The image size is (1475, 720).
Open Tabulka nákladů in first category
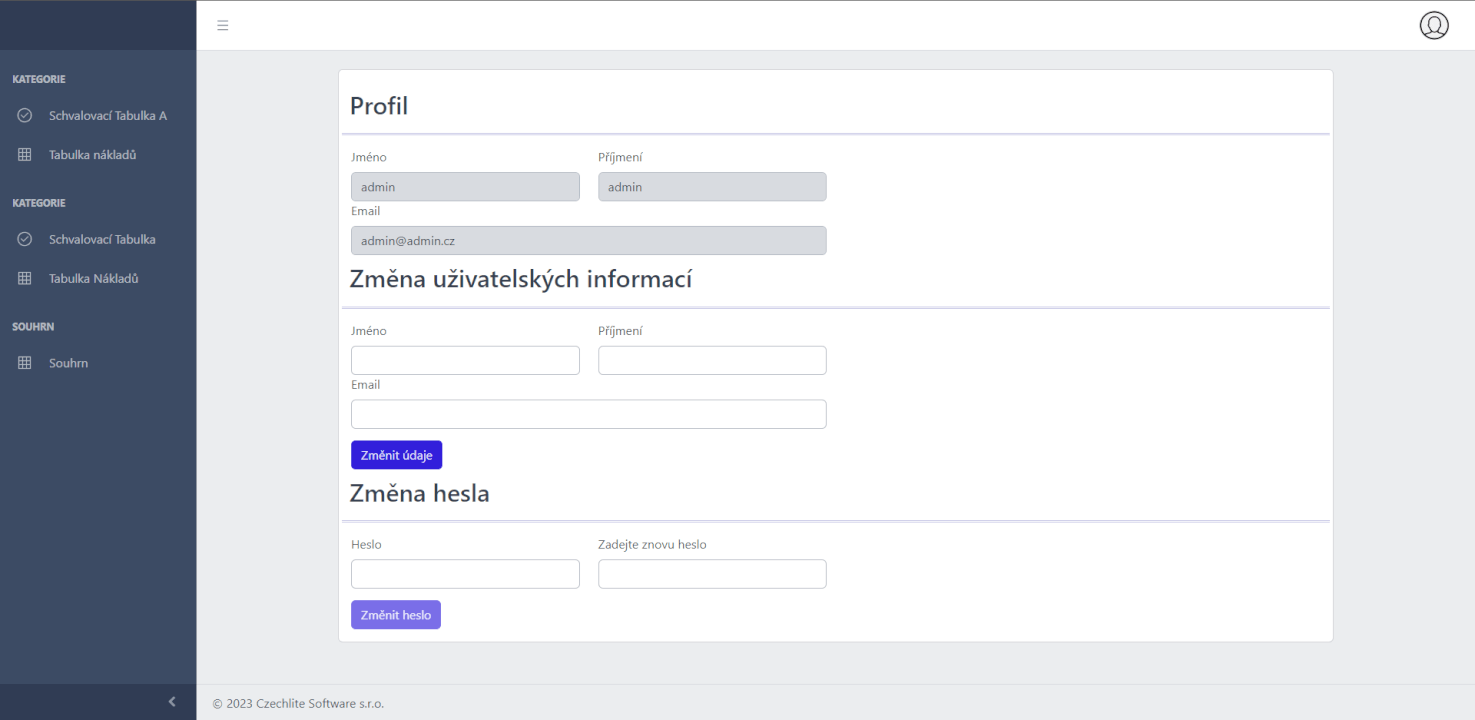98,155
